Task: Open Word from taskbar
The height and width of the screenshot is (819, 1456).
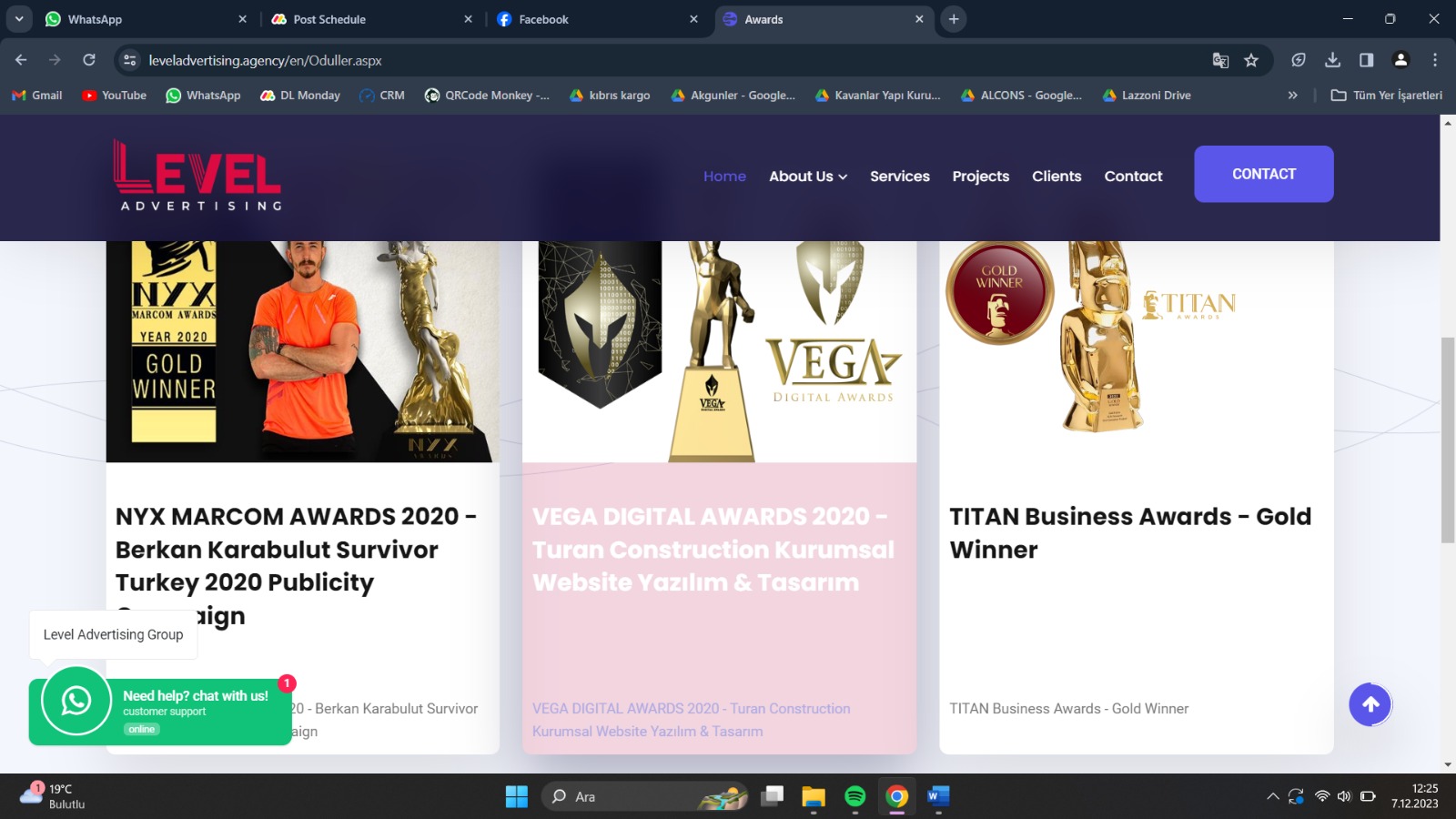Action: (938, 797)
